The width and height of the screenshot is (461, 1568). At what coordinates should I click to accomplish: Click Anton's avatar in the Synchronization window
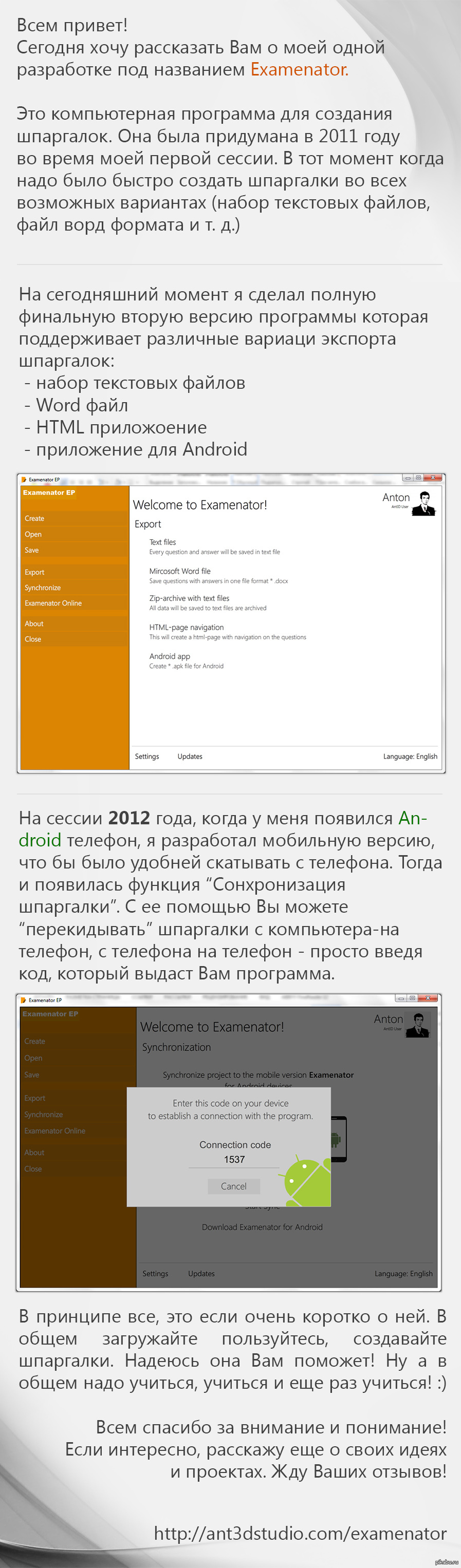coord(418,1025)
